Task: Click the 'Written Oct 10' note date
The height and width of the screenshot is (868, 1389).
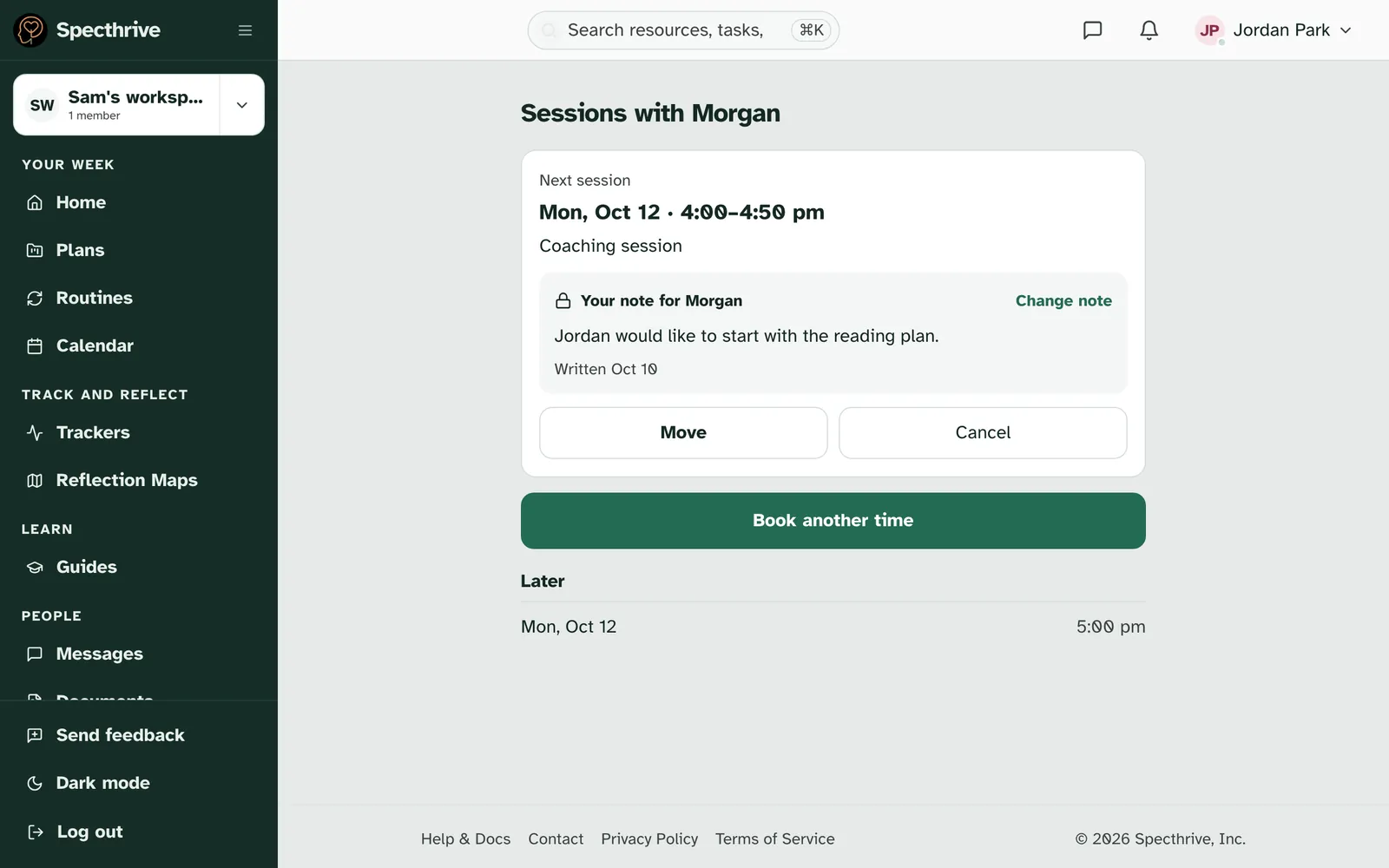Action: click(x=606, y=369)
